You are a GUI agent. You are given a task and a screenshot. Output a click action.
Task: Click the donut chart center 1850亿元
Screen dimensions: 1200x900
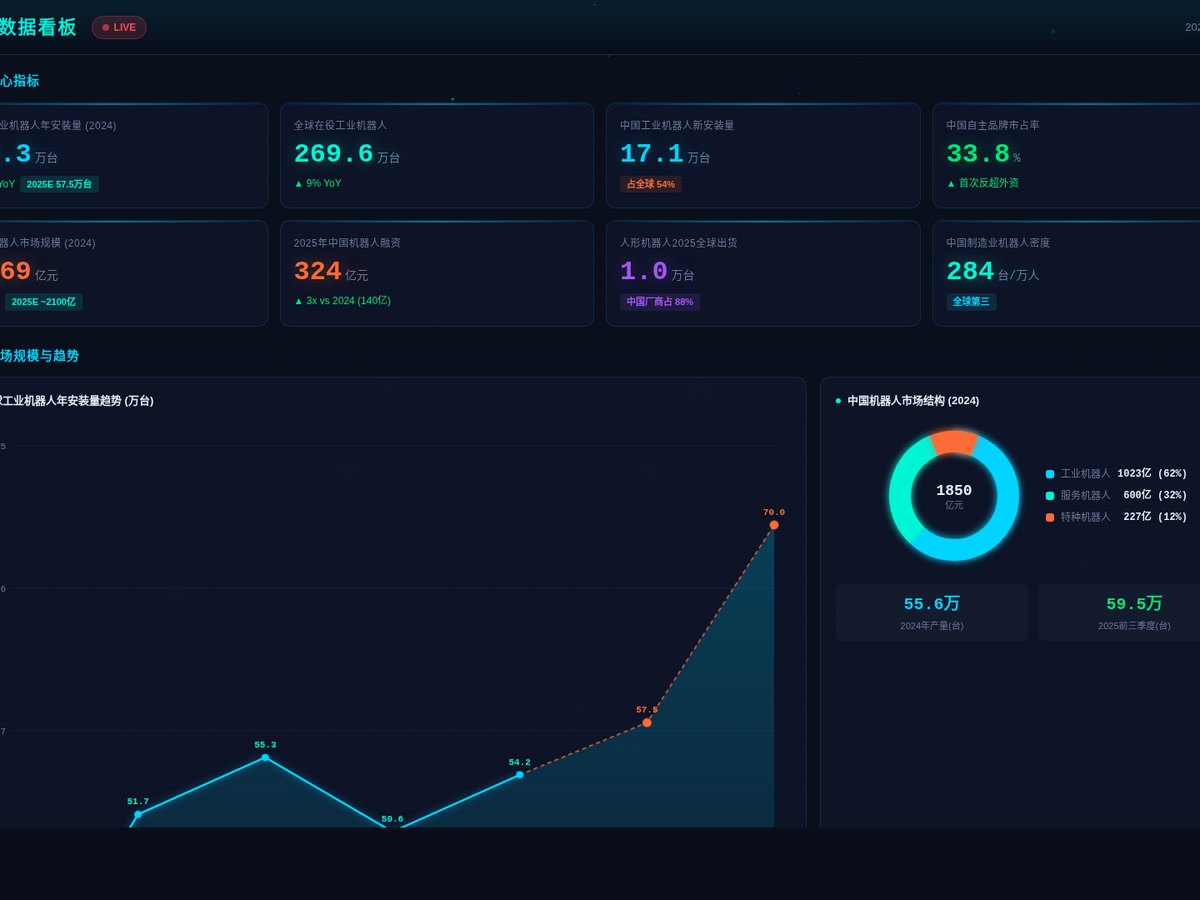(954, 496)
